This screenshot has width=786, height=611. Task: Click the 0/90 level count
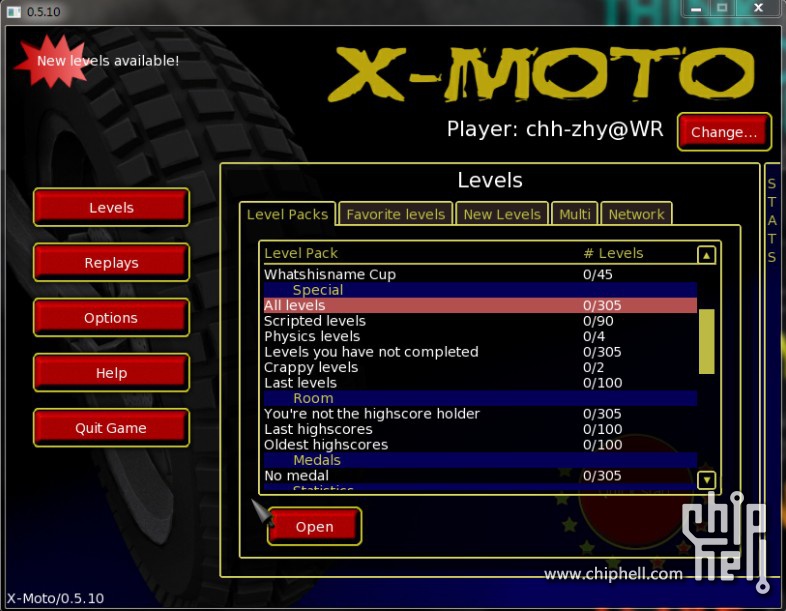(x=598, y=321)
